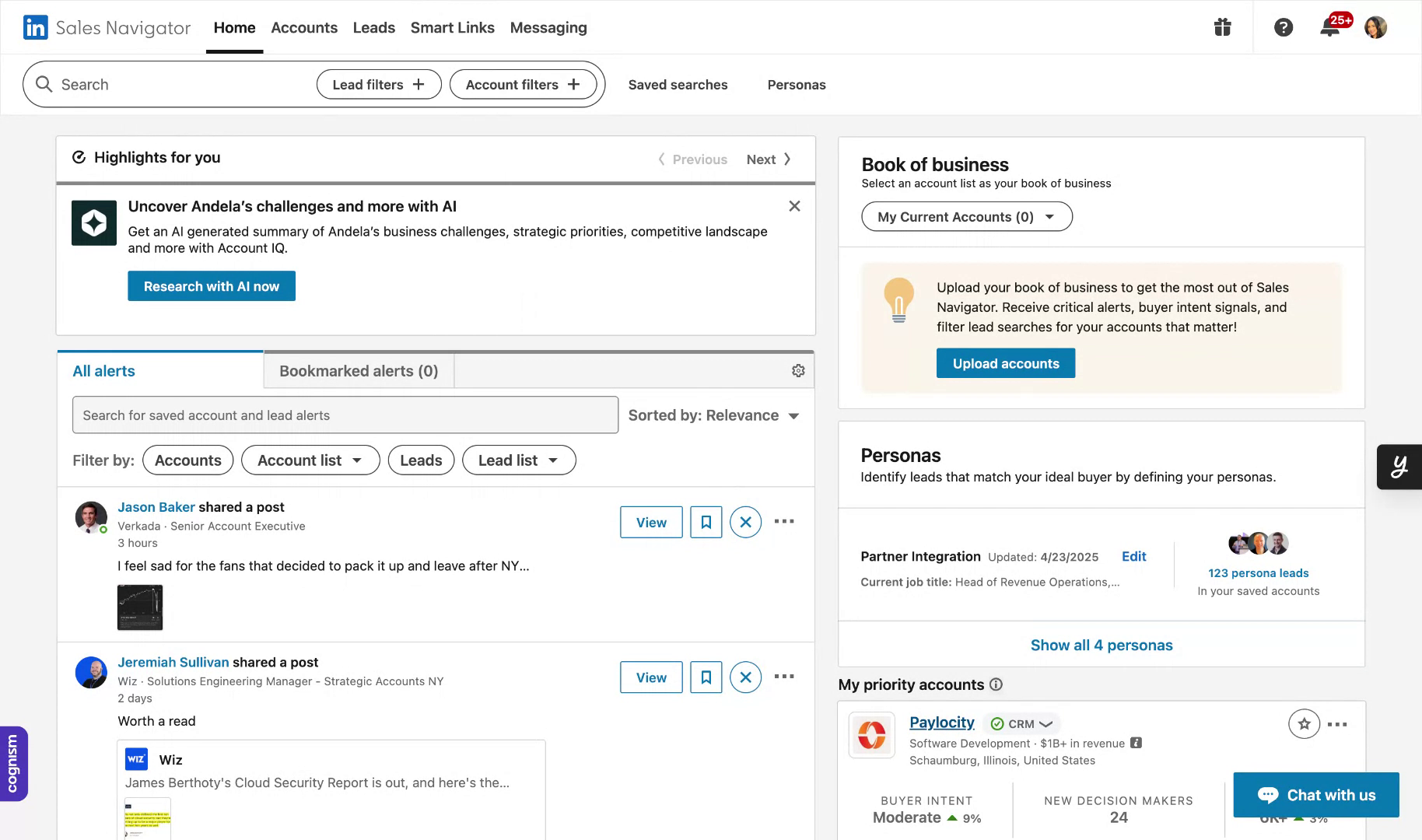This screenshot has height=840, width=1422.
Task: Open the Yesware side tab icon
Action: 1399,467
